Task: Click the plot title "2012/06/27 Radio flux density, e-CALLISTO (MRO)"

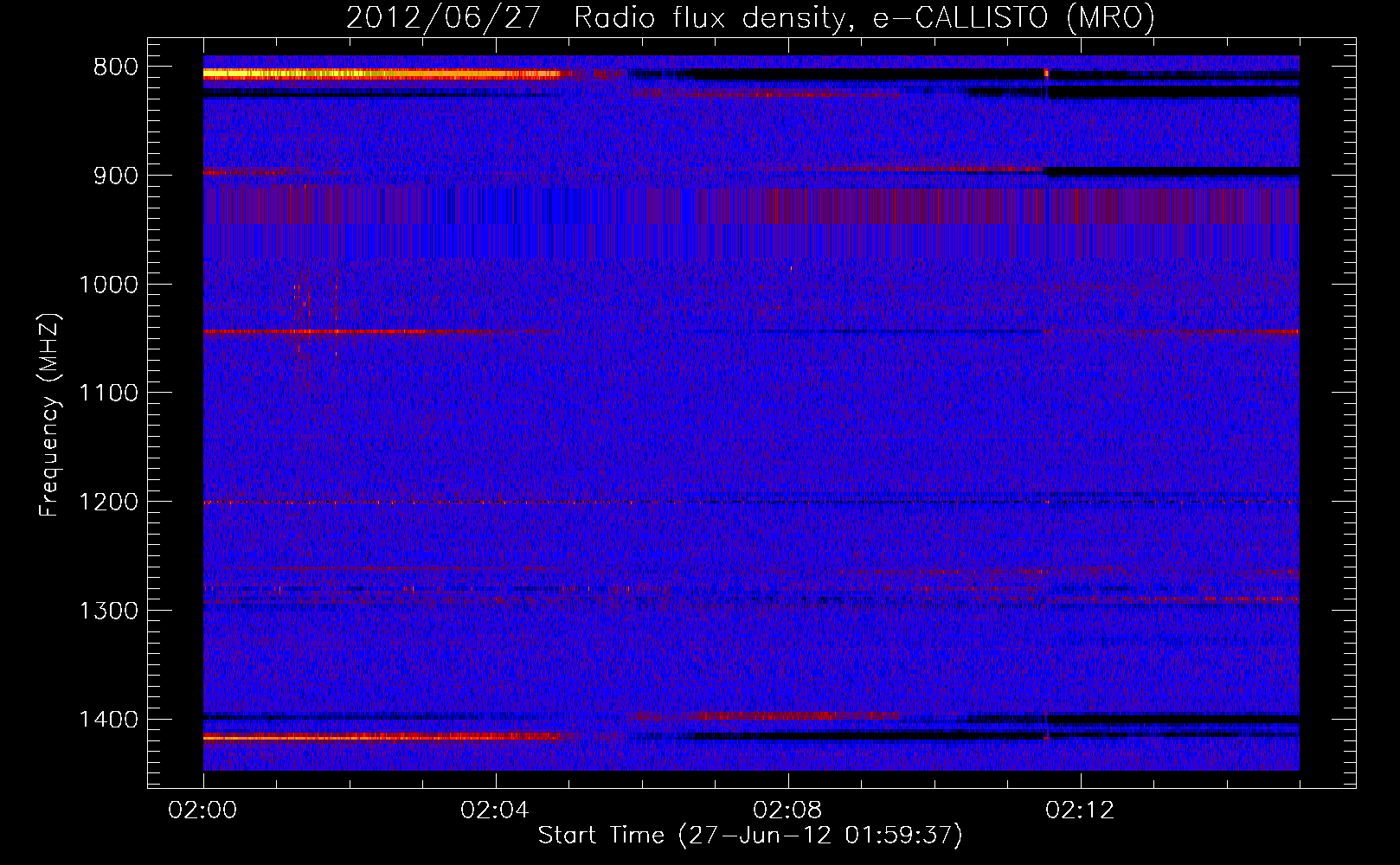Action: 750,18
